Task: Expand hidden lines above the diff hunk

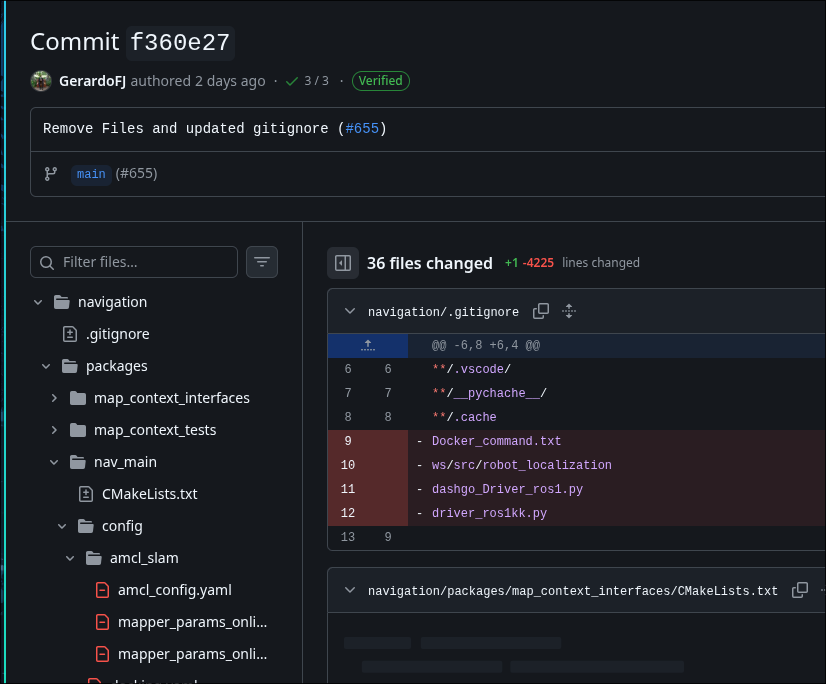Action: (x=367, y=345)
